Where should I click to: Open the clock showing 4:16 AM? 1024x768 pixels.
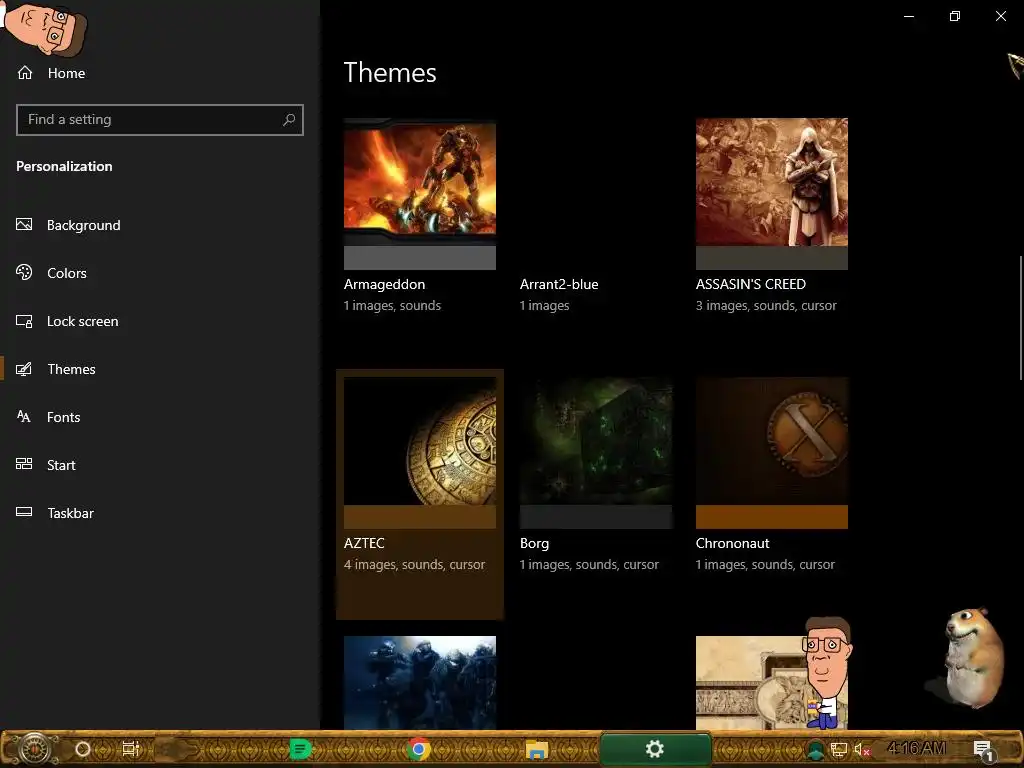point(917,748)
